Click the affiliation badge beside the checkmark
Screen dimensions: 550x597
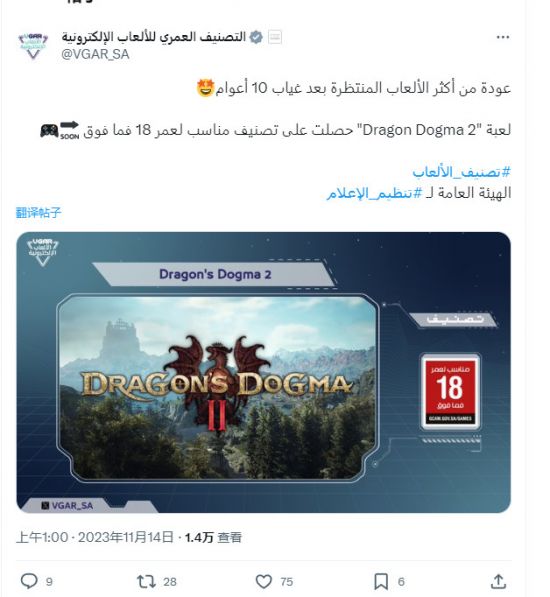[x=275, y=37]
